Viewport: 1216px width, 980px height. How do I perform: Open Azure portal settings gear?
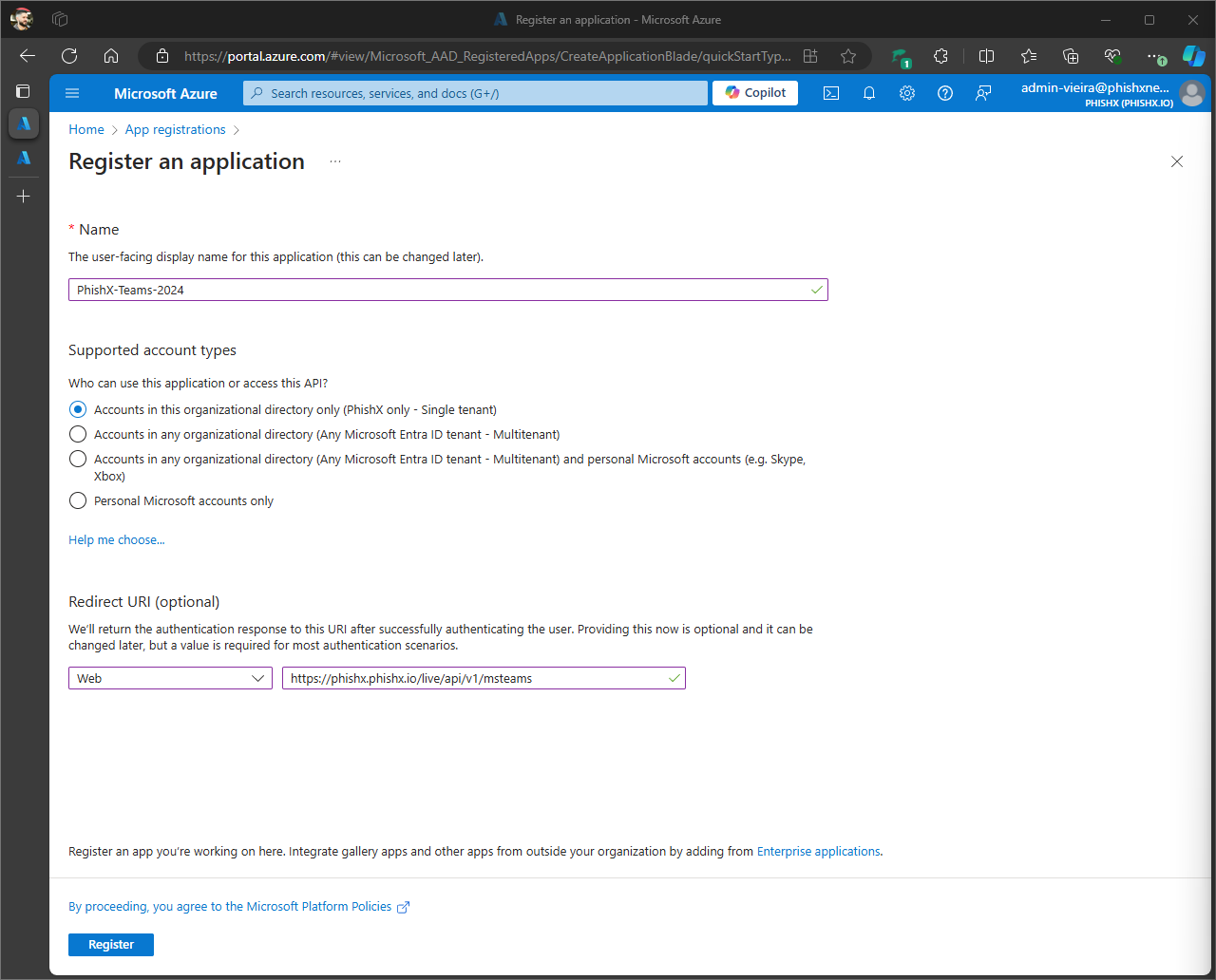point(907,93)
